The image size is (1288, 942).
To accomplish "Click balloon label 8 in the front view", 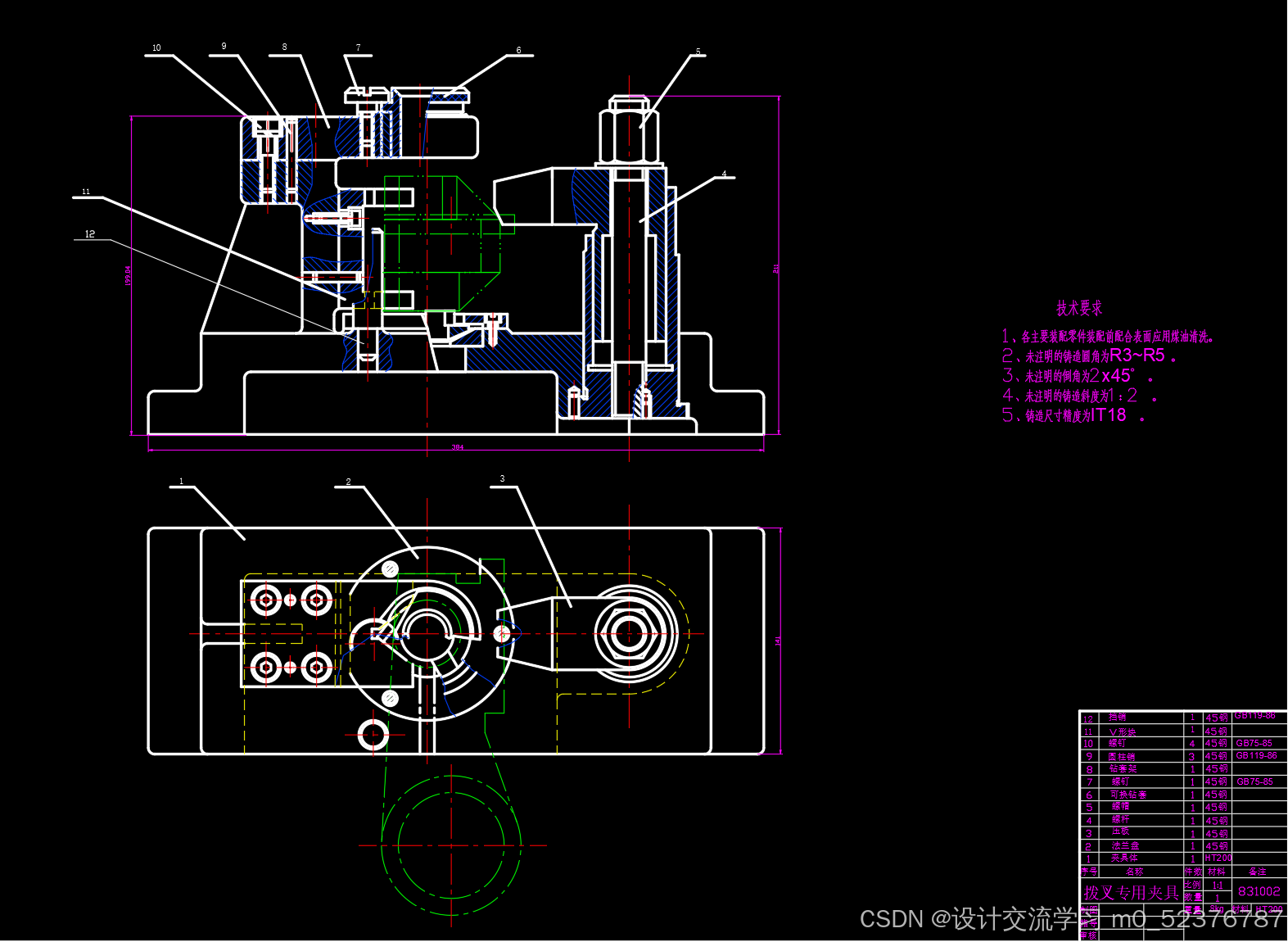I will 284,47.
